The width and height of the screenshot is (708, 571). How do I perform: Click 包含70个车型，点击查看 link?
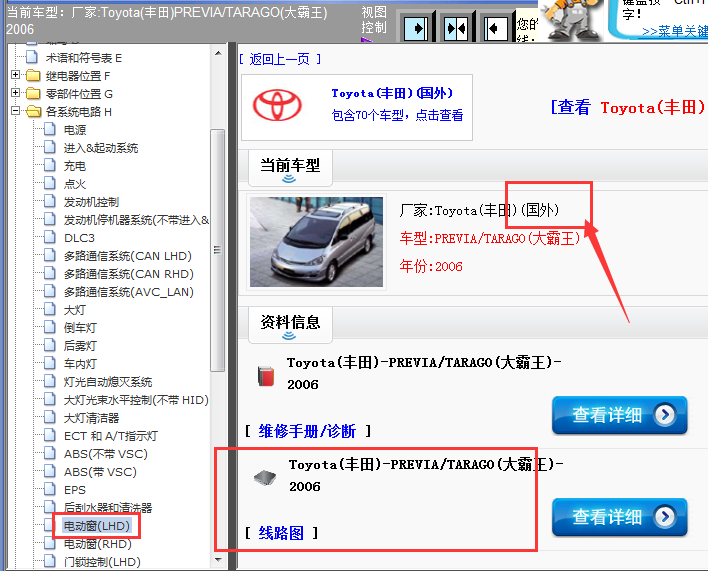click(x=397, y=116)
